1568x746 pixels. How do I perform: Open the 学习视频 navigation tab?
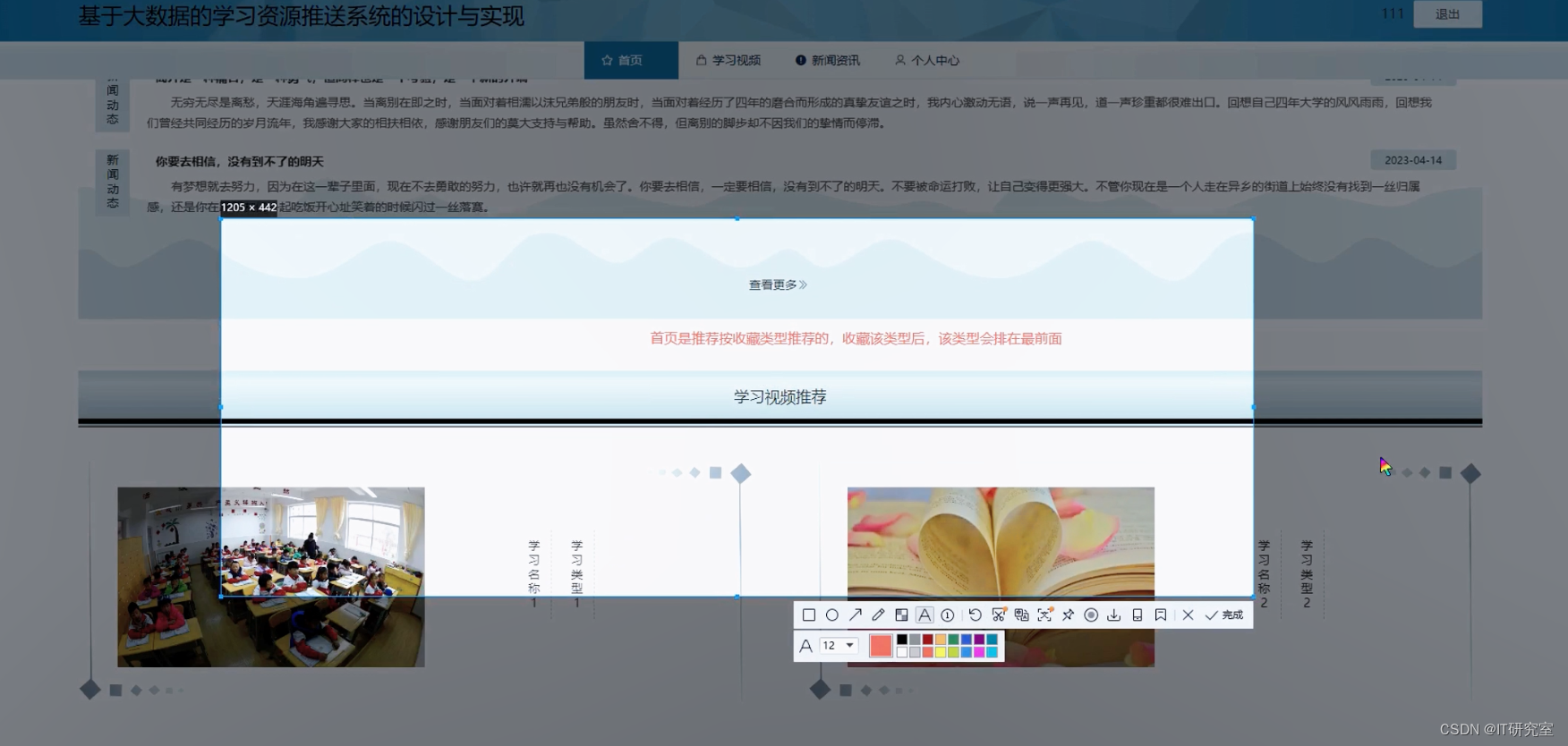[x=729, y=60]
